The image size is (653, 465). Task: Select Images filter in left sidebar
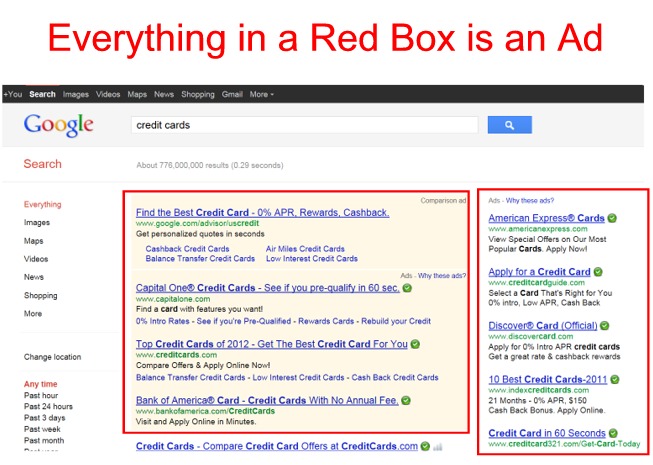[x=37, y=223]
